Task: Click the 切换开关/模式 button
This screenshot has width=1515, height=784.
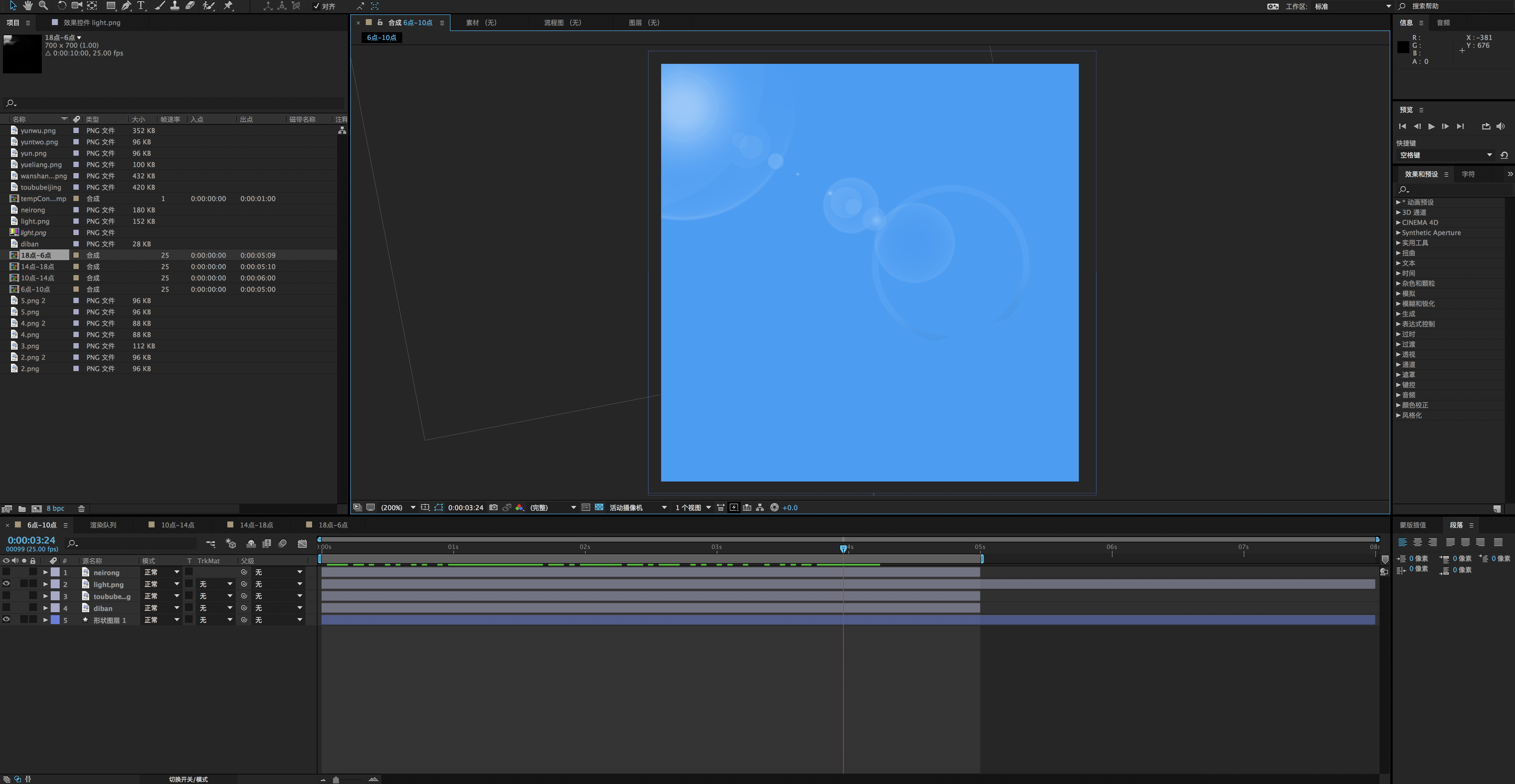Action: click(x=188, y=779)
